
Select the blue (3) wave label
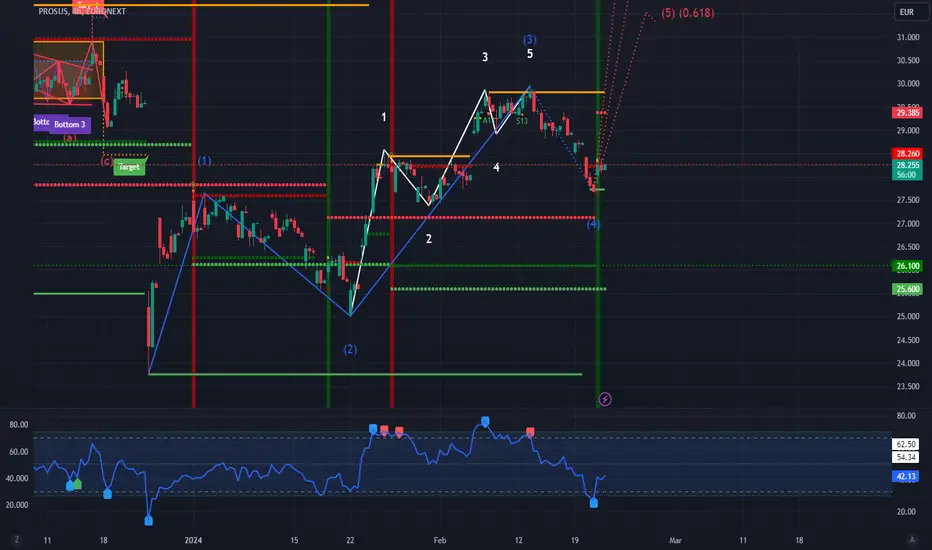coord(530,39)
